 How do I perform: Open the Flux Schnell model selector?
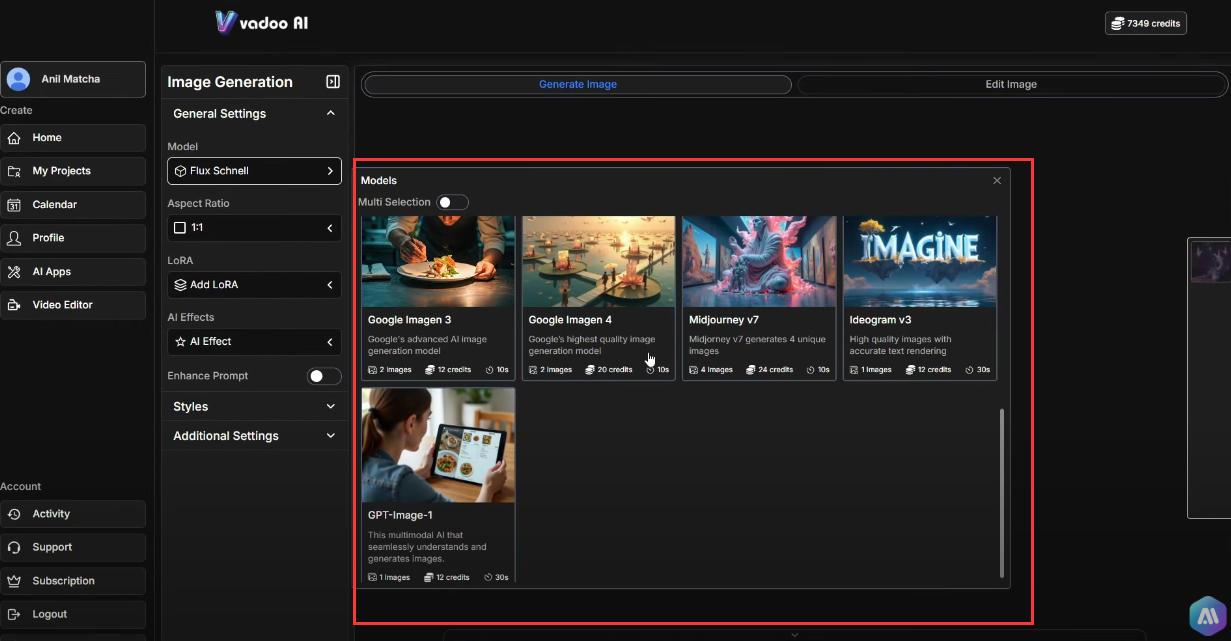pos(255,171)
